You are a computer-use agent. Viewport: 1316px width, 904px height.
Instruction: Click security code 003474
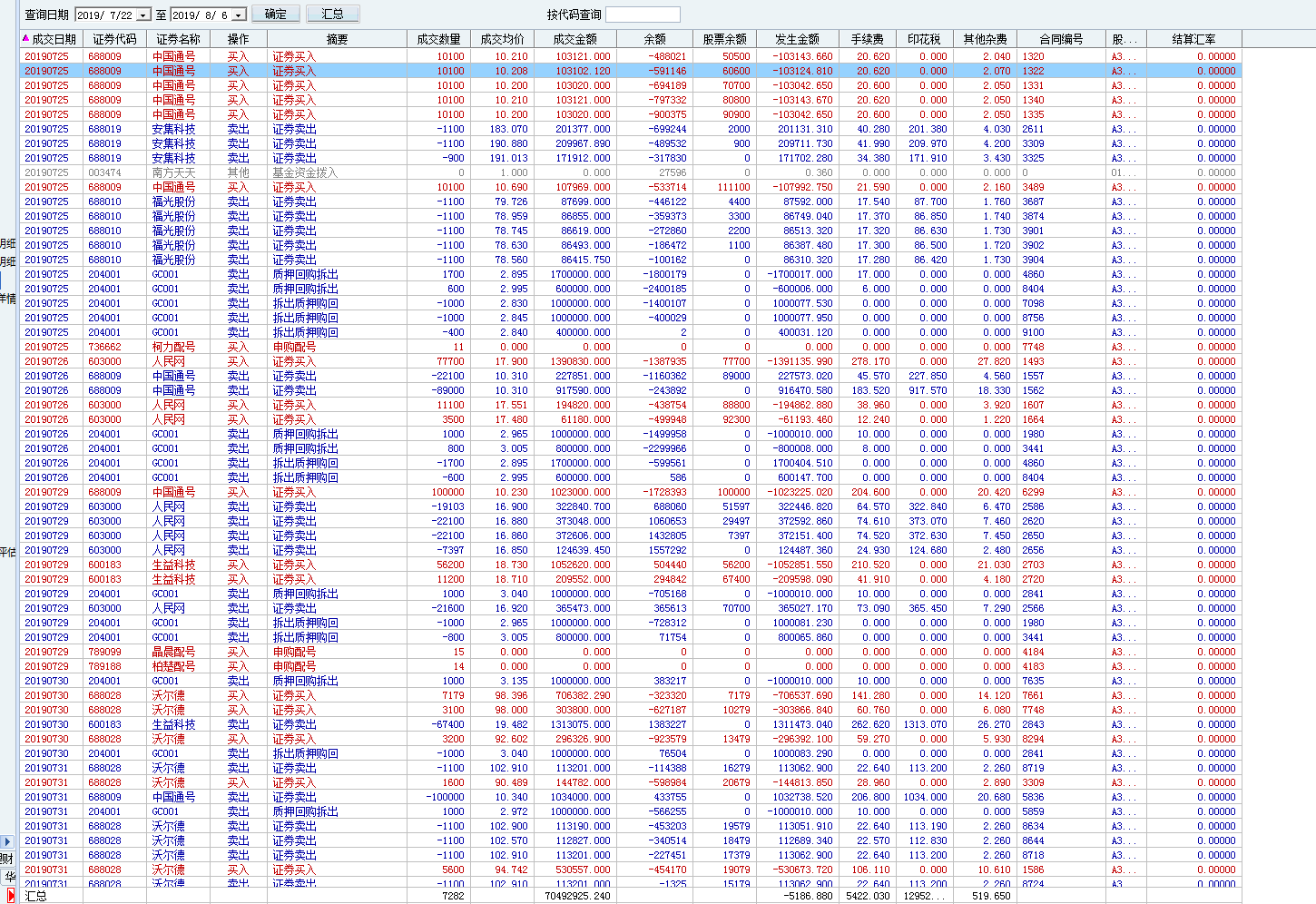tap(104, 172)
